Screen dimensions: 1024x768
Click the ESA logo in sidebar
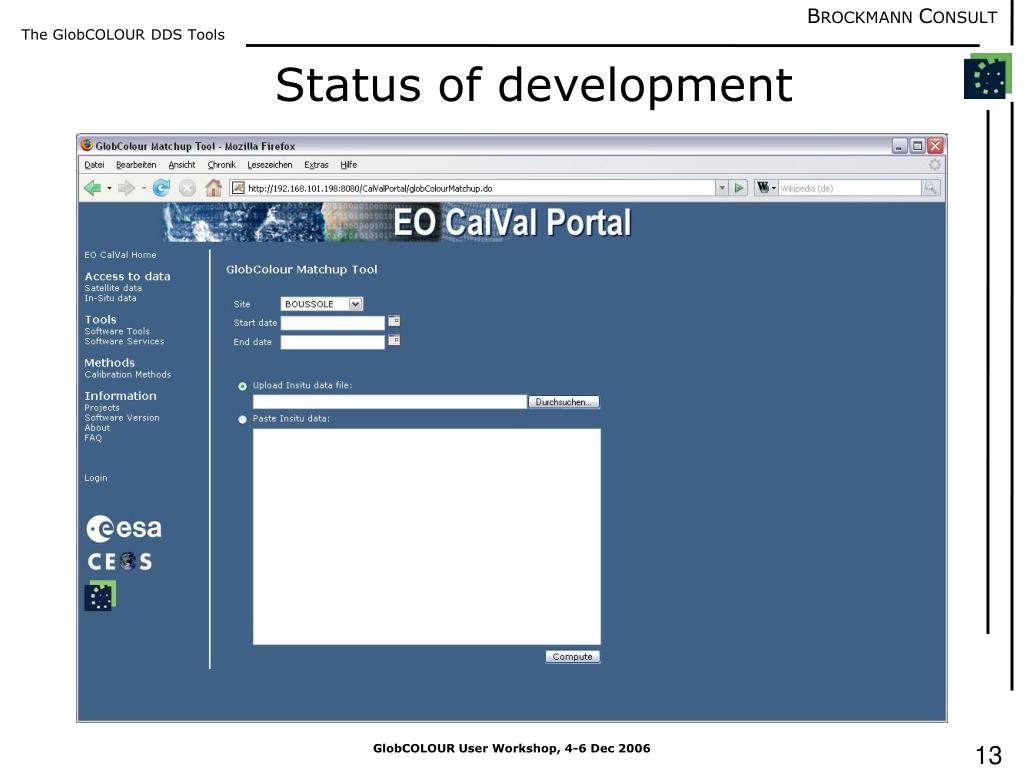click(123, 528)
